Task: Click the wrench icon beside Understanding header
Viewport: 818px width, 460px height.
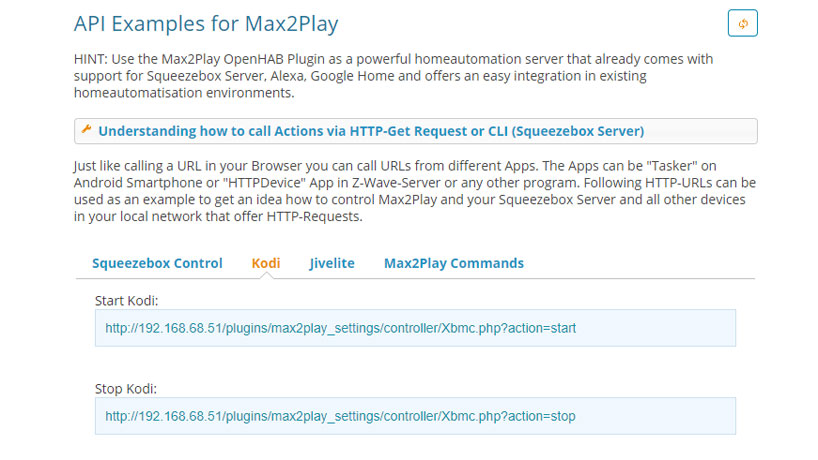Action: [87, 129]
